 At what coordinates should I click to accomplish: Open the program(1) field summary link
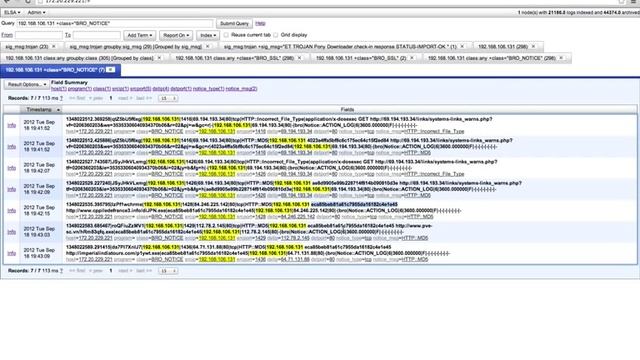click(x=80, y=89)
